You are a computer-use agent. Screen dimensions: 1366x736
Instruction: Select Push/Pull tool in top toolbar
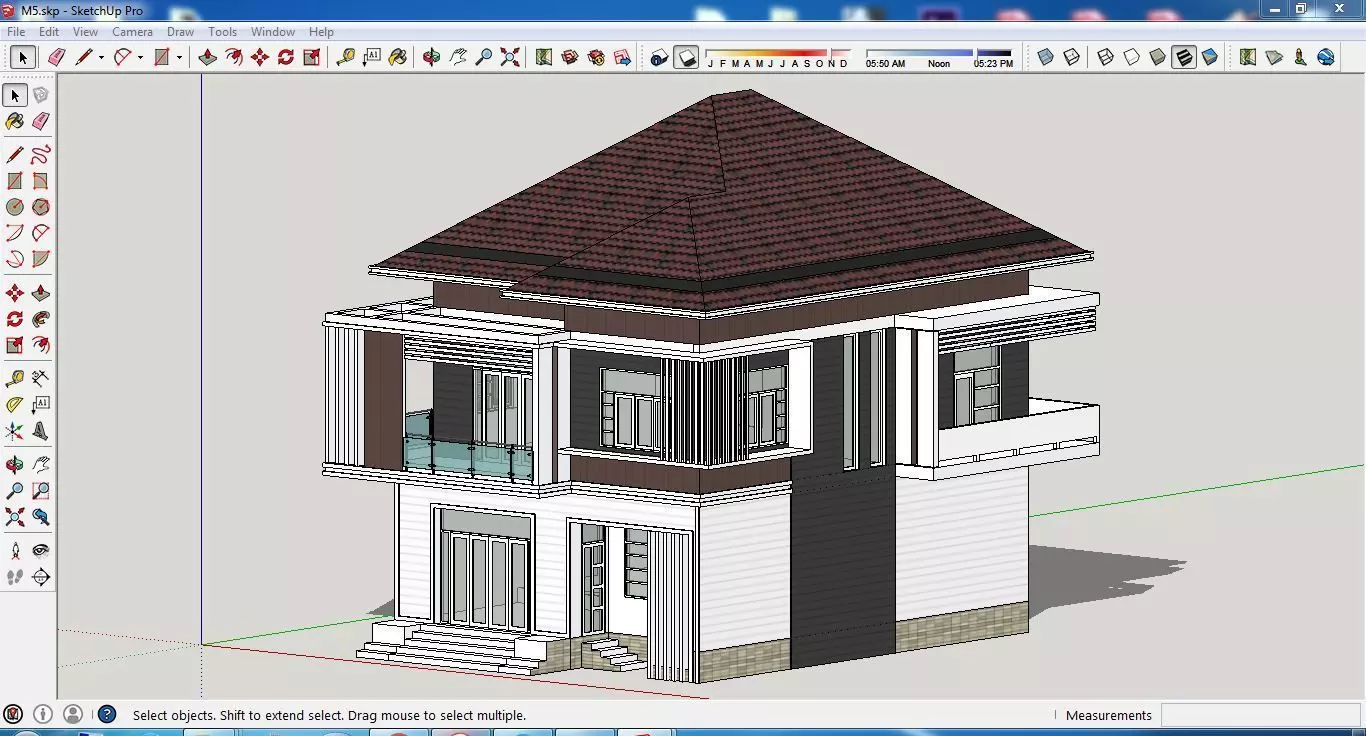coord(208,57)
